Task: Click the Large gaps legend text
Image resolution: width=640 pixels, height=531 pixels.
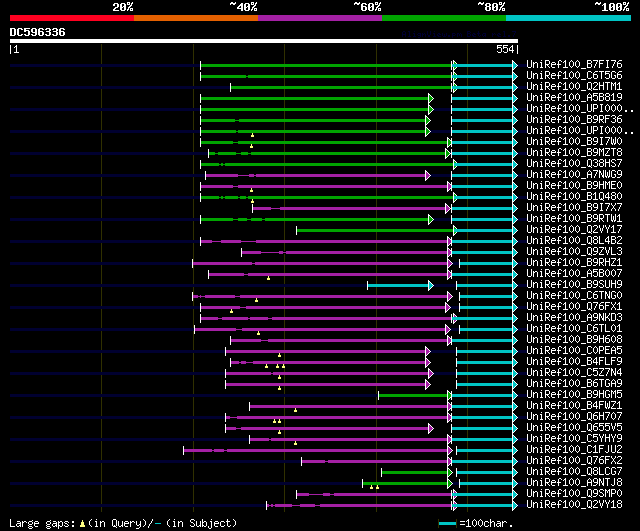Action: (123, 523)
